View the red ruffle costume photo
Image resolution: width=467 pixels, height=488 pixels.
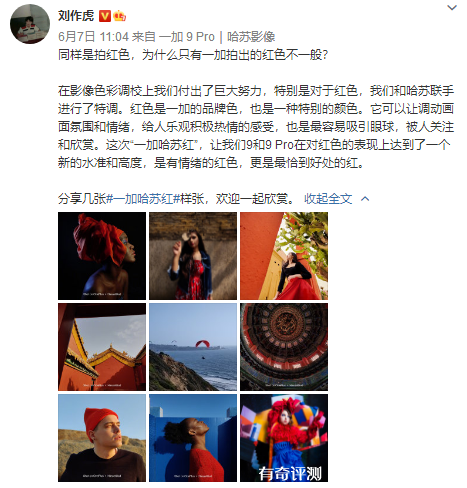(x=284, y=438)
